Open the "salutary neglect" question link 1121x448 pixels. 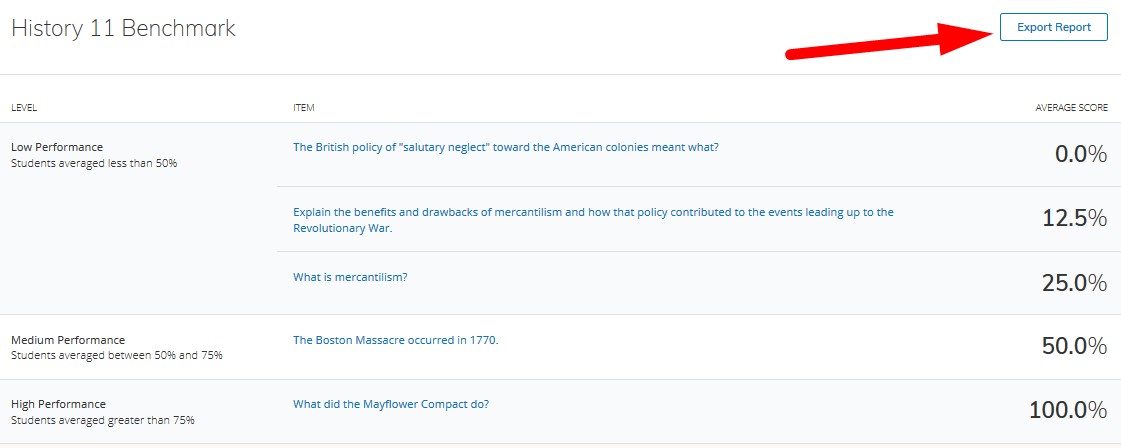pyautogui.click(x=505, y=147)
